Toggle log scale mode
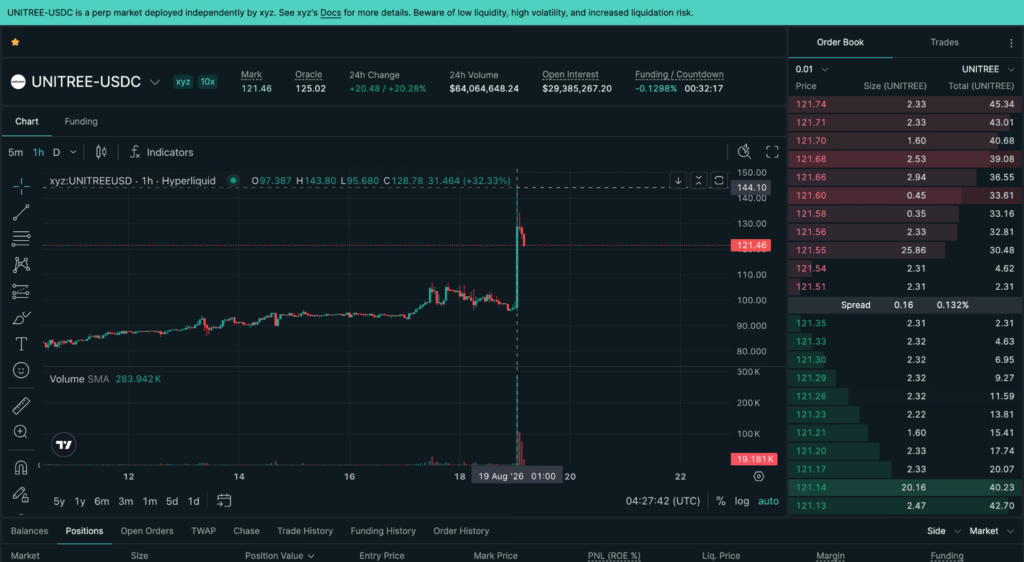Viewport: 1024px width, 562px height. coord(742,501)
